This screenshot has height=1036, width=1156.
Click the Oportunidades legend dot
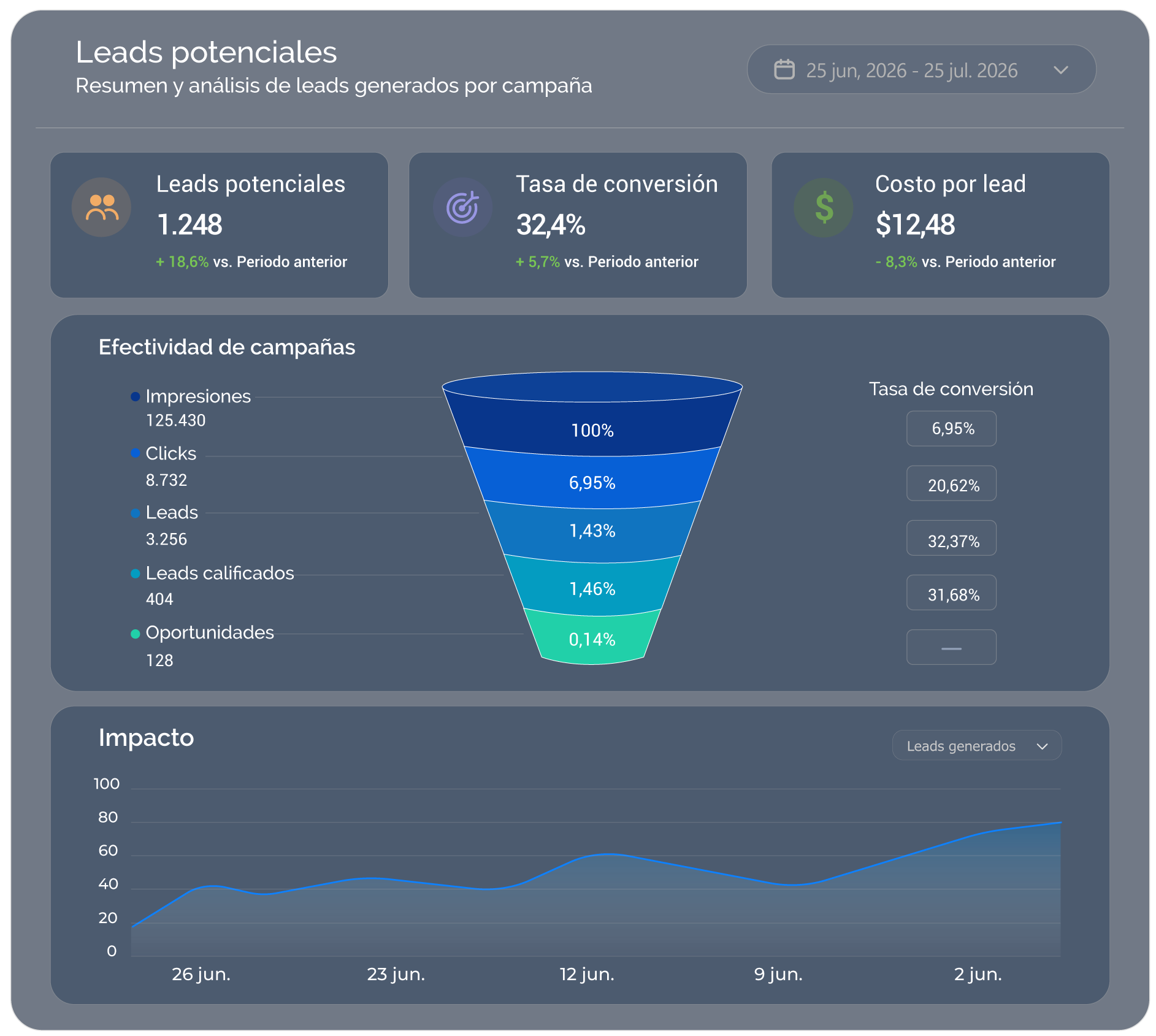[136, 634]
